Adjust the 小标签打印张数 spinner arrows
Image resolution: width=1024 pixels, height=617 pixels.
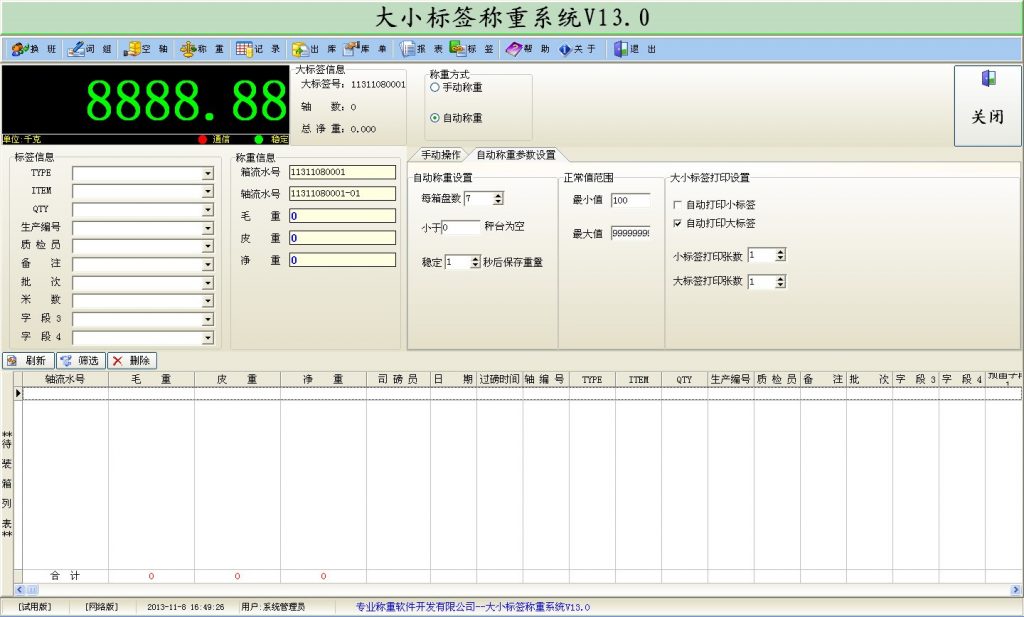[x=780, y=255]
